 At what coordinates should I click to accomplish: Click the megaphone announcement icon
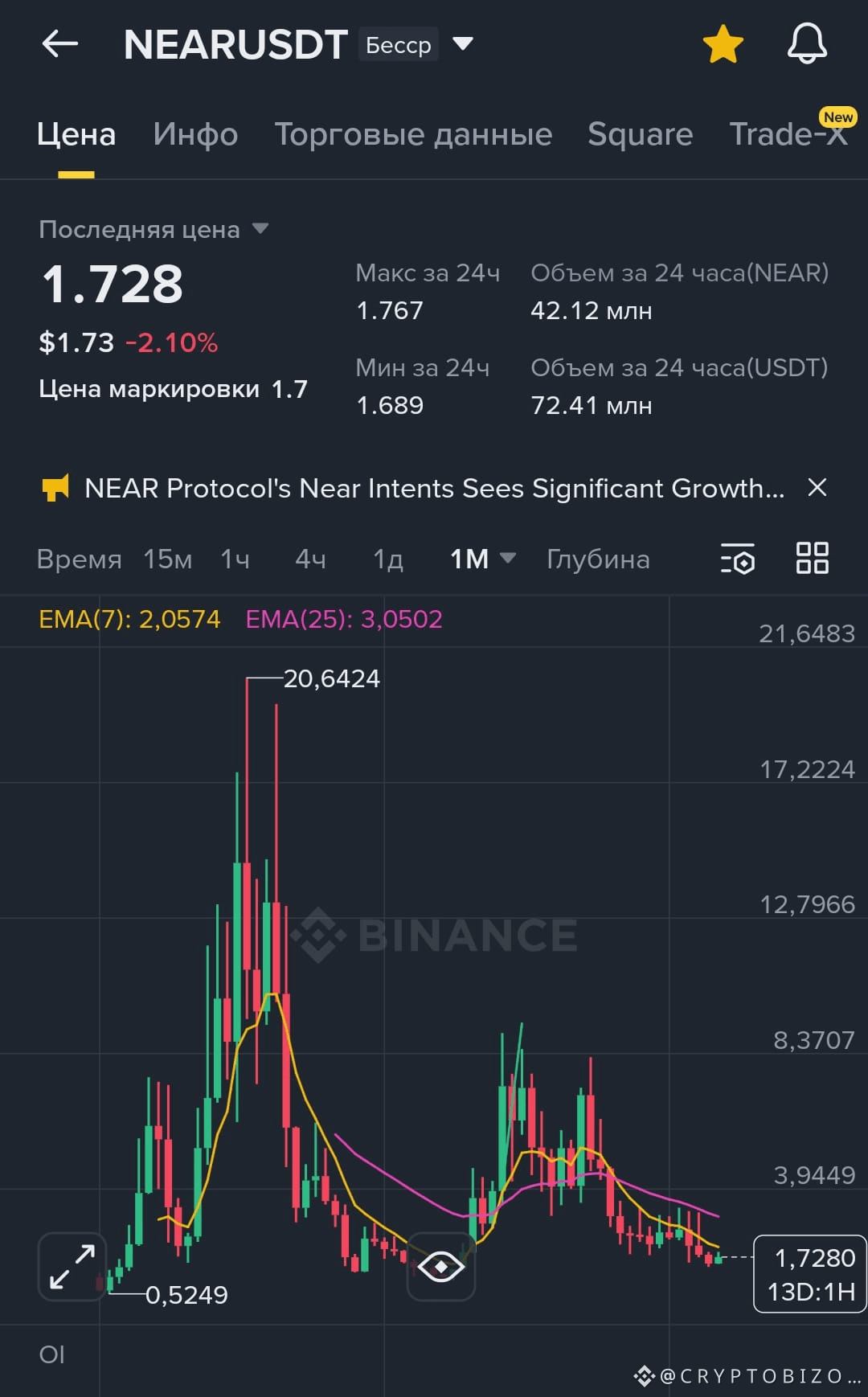55,488
